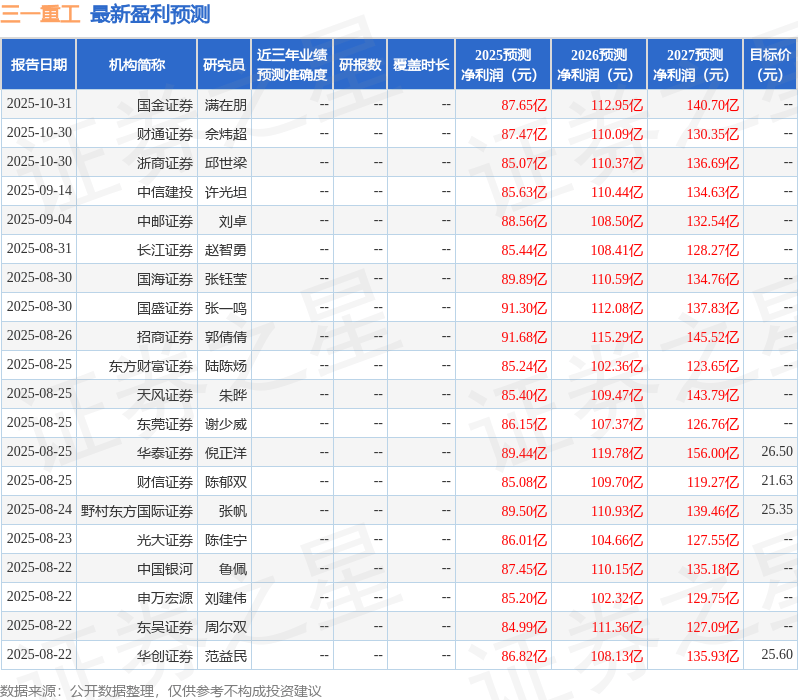This screenshot has height=700, width=798.
Task: Click analyst name 谢少威
Action: click(x=226, y=425)
